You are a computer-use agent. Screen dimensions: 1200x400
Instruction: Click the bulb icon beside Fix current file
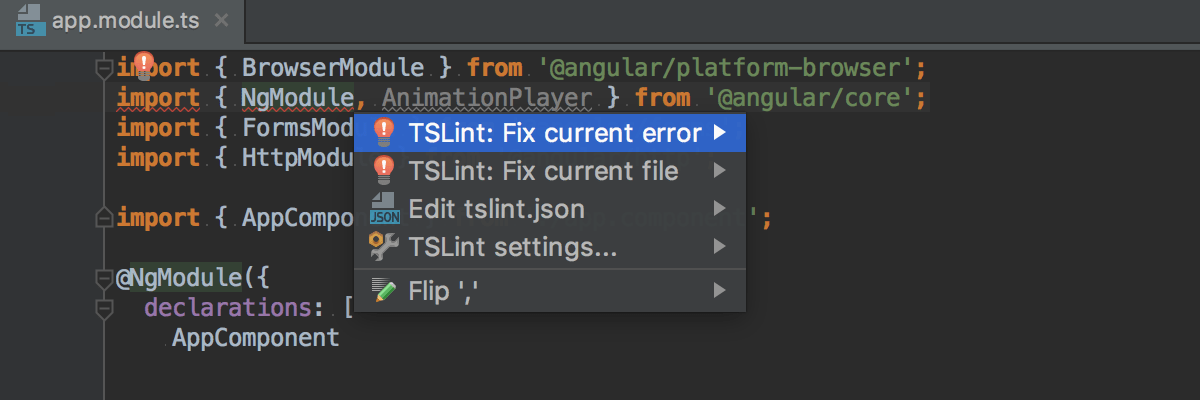382,171
